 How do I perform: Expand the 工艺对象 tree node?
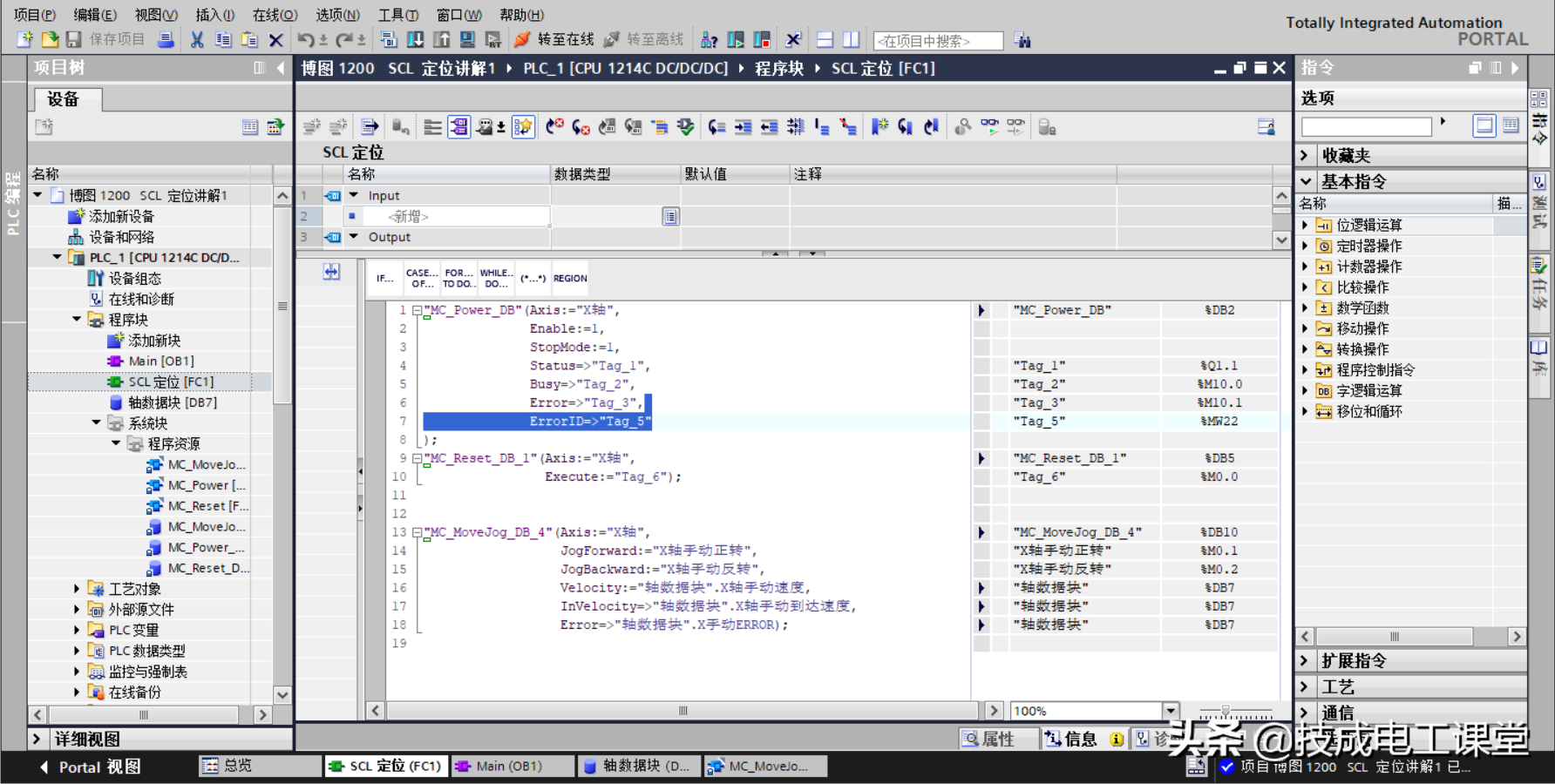[x=77, y=589]
